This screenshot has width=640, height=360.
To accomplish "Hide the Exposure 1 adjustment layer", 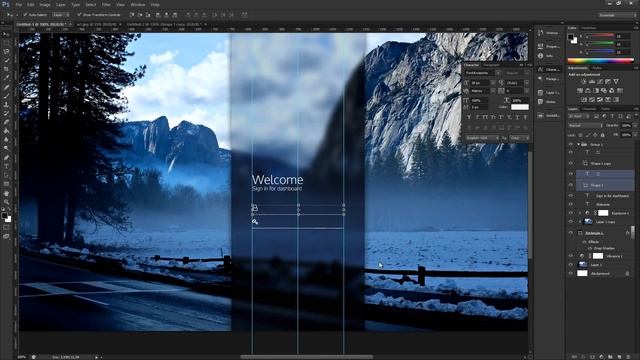I will tap(571, 213).
